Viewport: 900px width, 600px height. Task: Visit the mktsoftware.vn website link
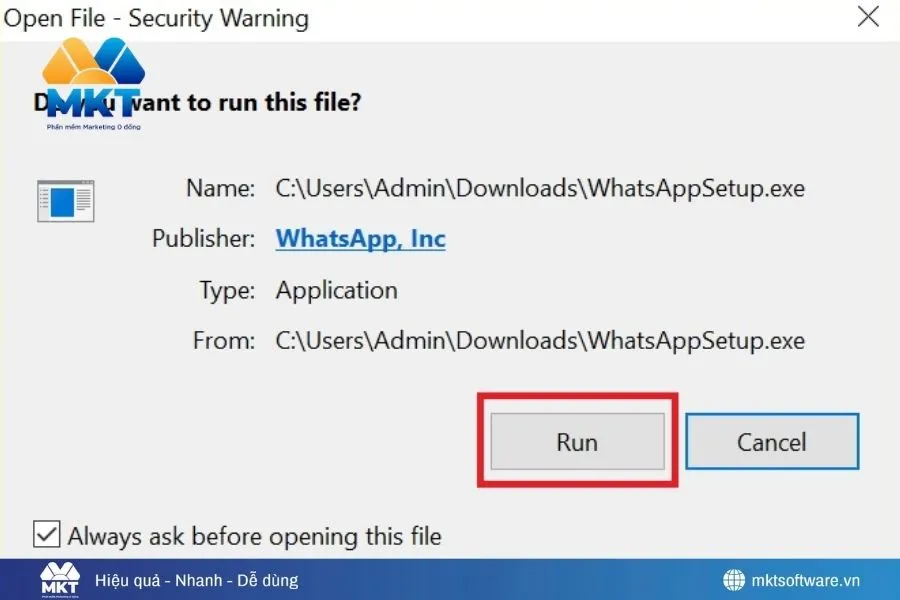click(x=805, y=579)
